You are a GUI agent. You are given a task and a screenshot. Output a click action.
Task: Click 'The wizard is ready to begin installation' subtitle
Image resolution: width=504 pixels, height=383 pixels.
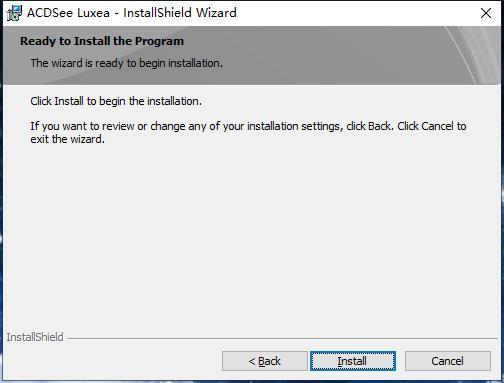pyautogui.click(x=127, y=63)
